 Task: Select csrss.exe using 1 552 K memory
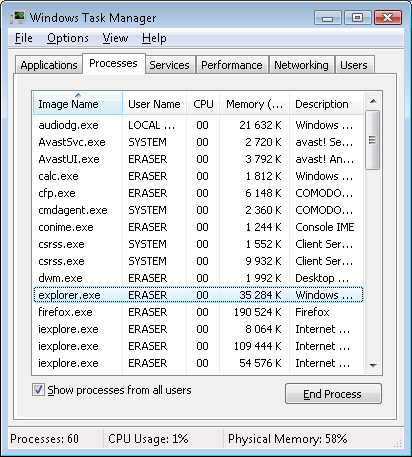198,244
